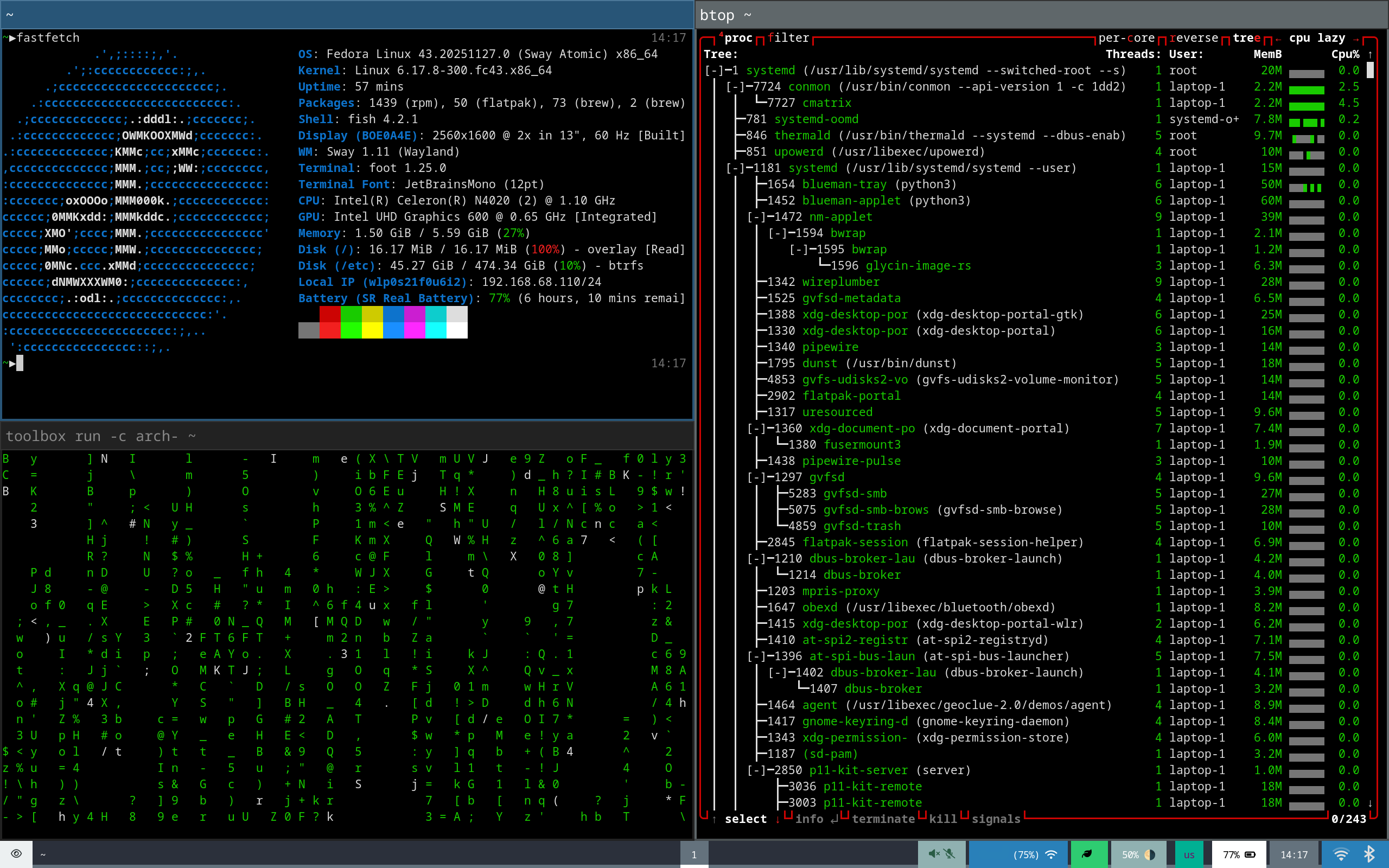Viewport: 1389px width, 868px height.
Task: Collapse the systemd PID 1 tree node
Action: (715, 71)
